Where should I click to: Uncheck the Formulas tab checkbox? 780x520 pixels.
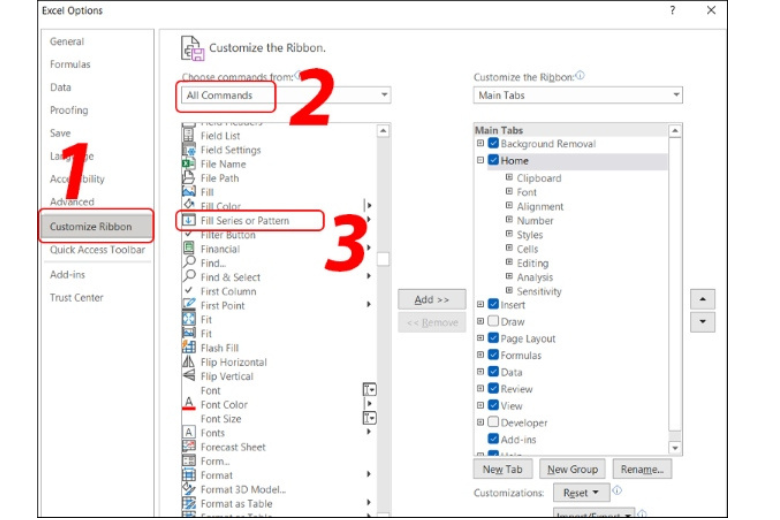tap(493, 355)
